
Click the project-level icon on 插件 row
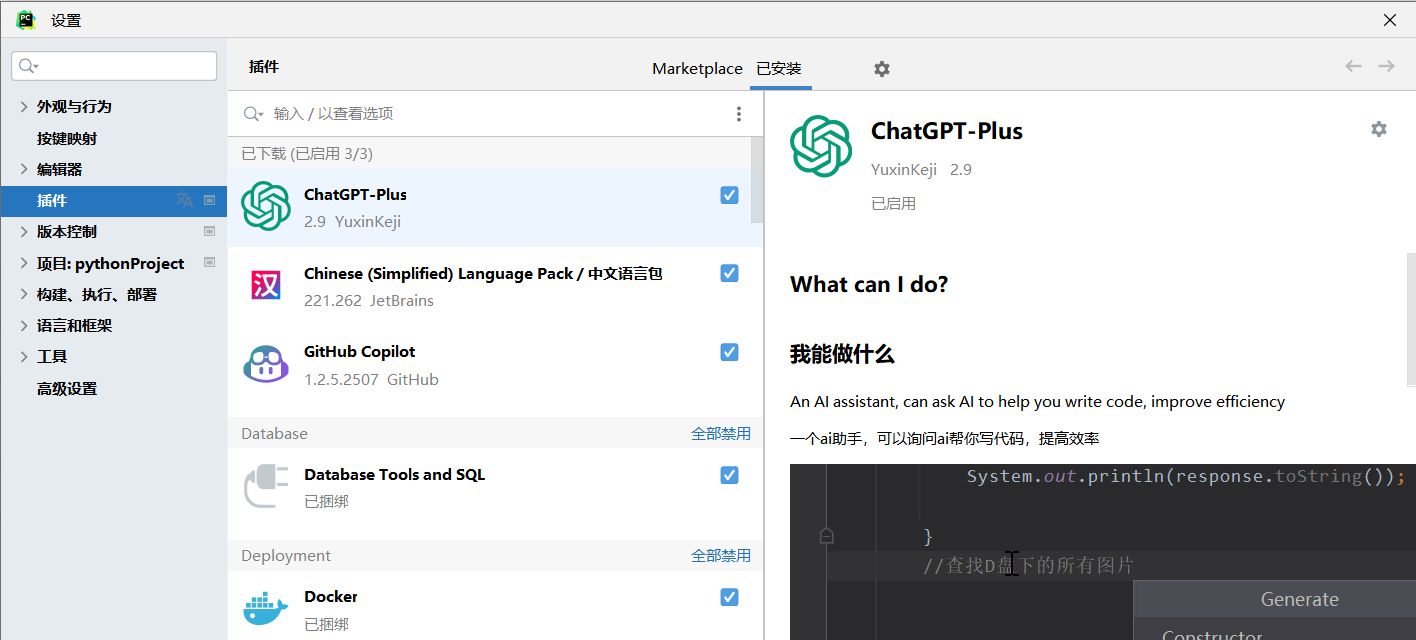point(209,200)
